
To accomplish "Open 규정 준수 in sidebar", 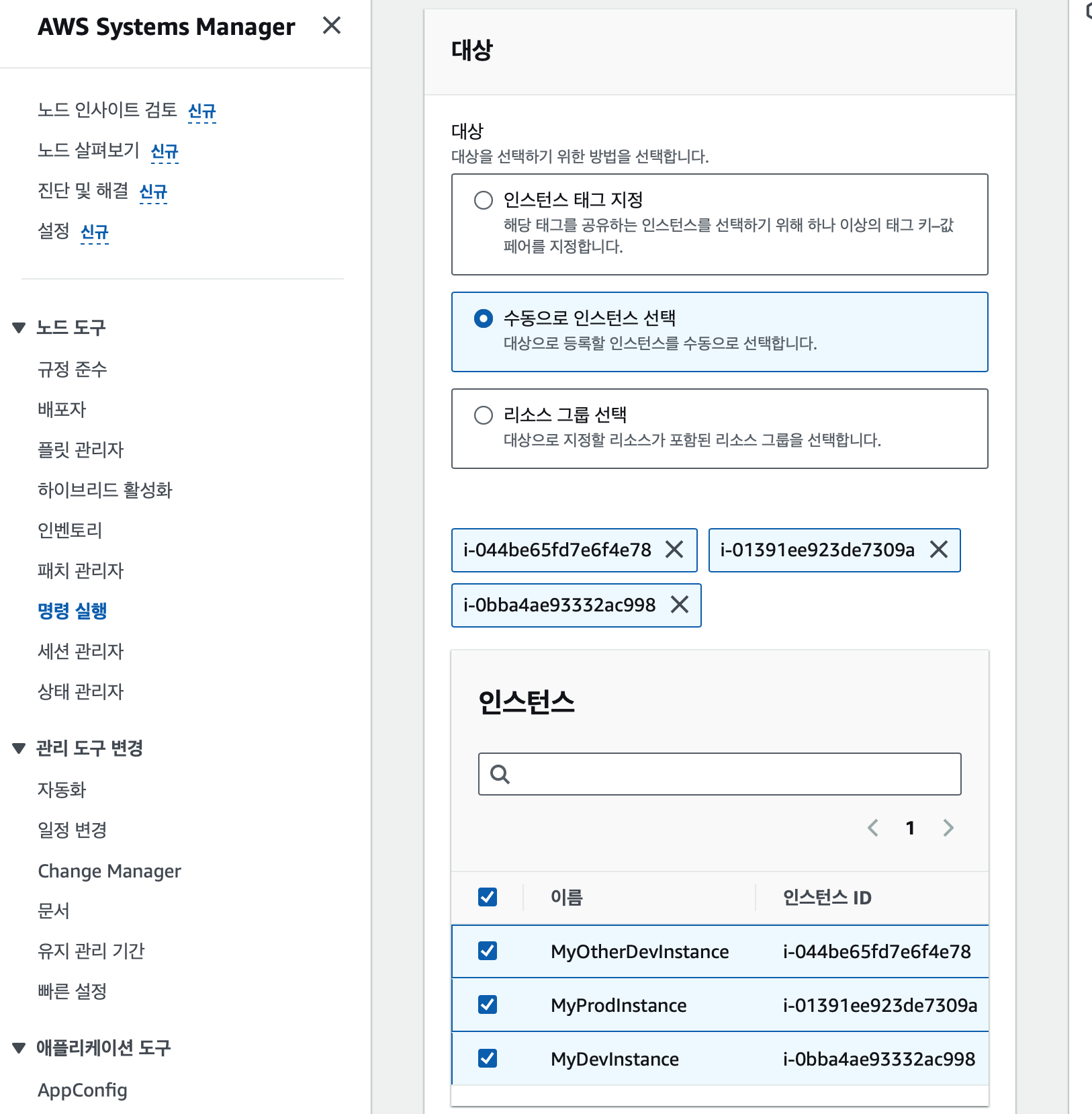I will [73, 369].
